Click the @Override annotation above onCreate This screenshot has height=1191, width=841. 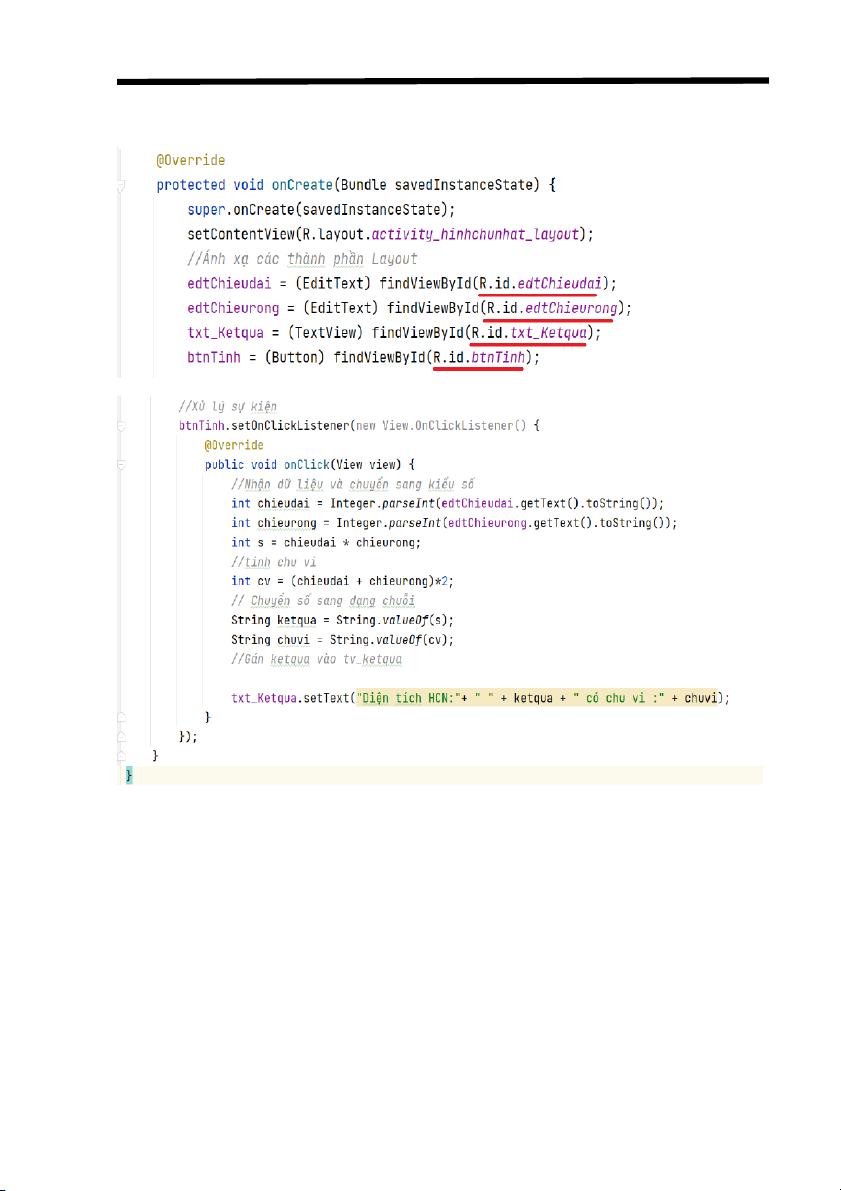coord(191,160)
